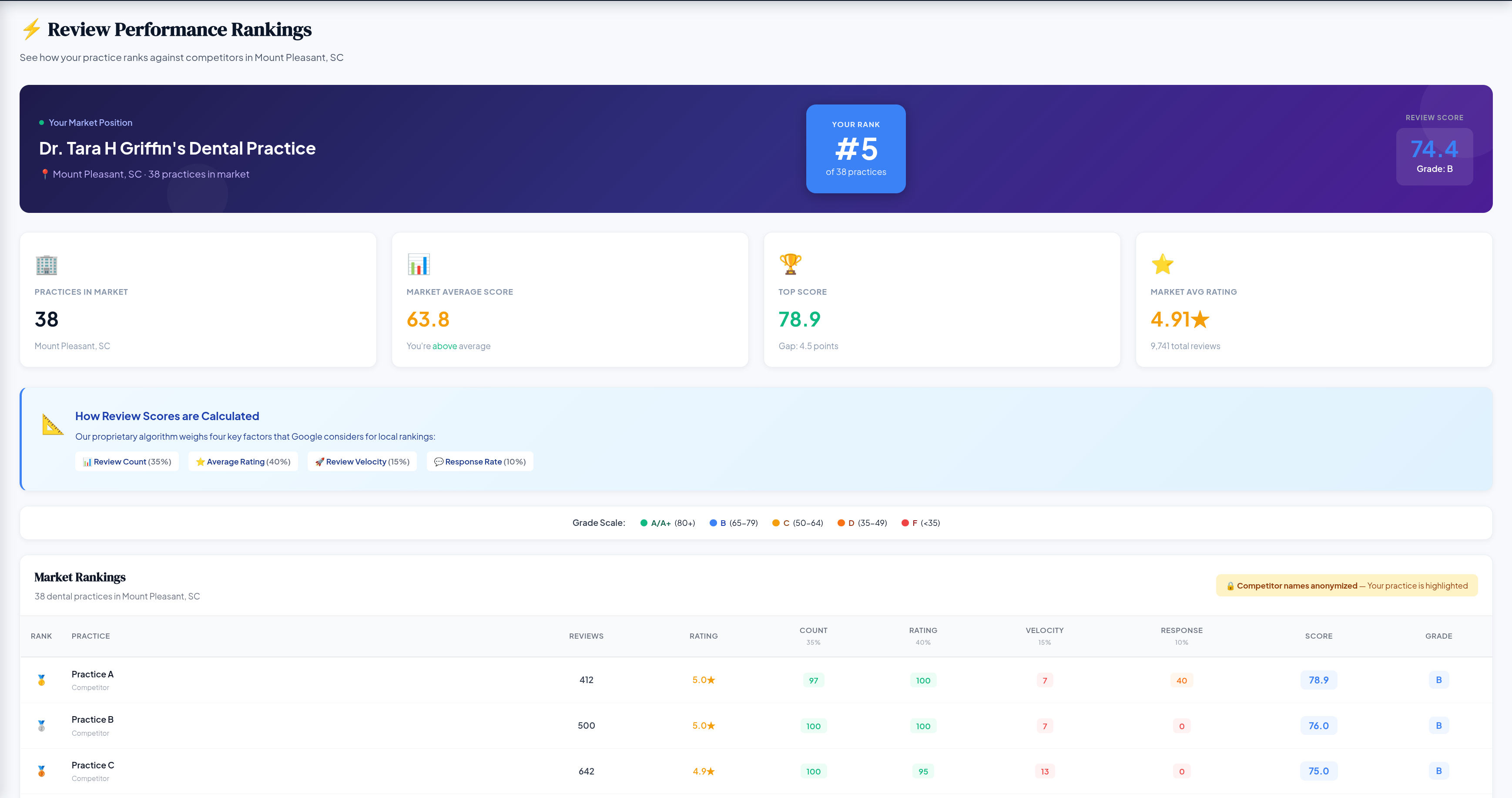Click the blue B grade scale dot

713,522
